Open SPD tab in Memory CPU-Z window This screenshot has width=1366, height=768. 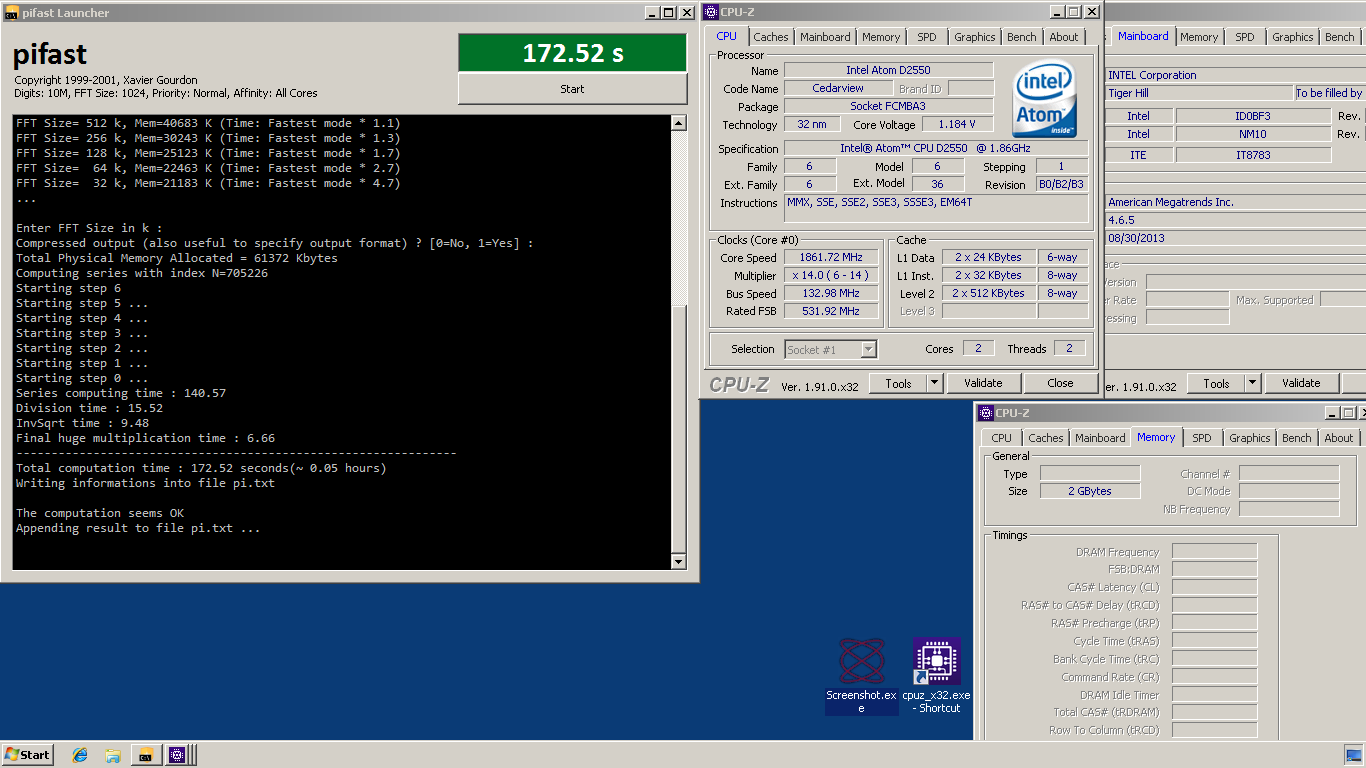pyautogui.click(x=1202, y=438)
